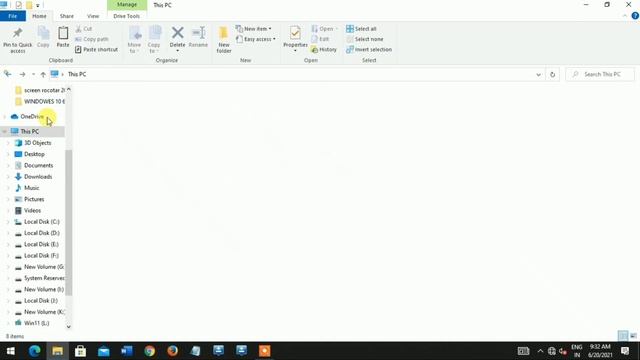Open the Easy access dropdown

pyautogui.click(x=256, y=39)
